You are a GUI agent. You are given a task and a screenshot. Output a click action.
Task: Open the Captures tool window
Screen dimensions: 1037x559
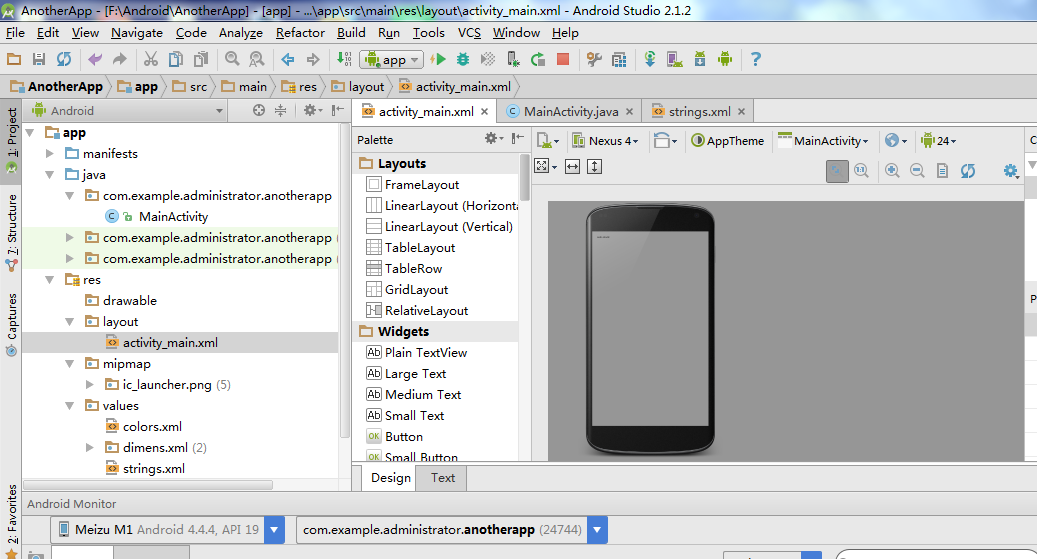click(11, 324)
